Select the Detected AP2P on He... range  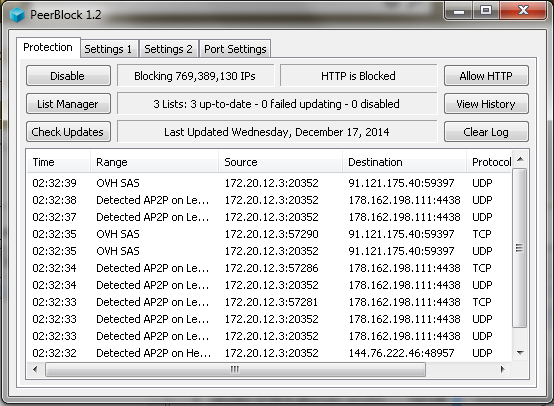point(153,353)
